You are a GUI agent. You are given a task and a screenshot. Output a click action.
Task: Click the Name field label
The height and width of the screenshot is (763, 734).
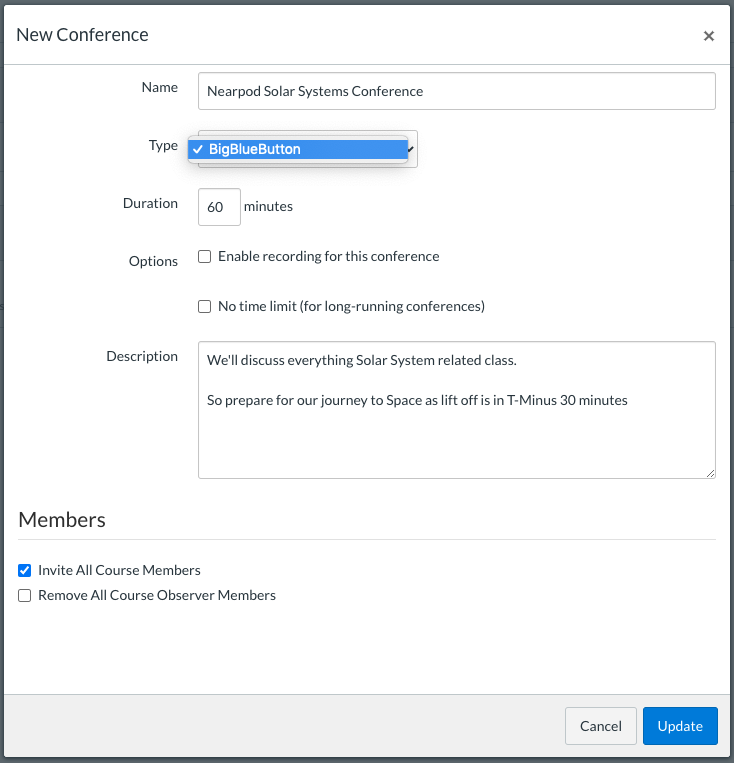(159, 87)
